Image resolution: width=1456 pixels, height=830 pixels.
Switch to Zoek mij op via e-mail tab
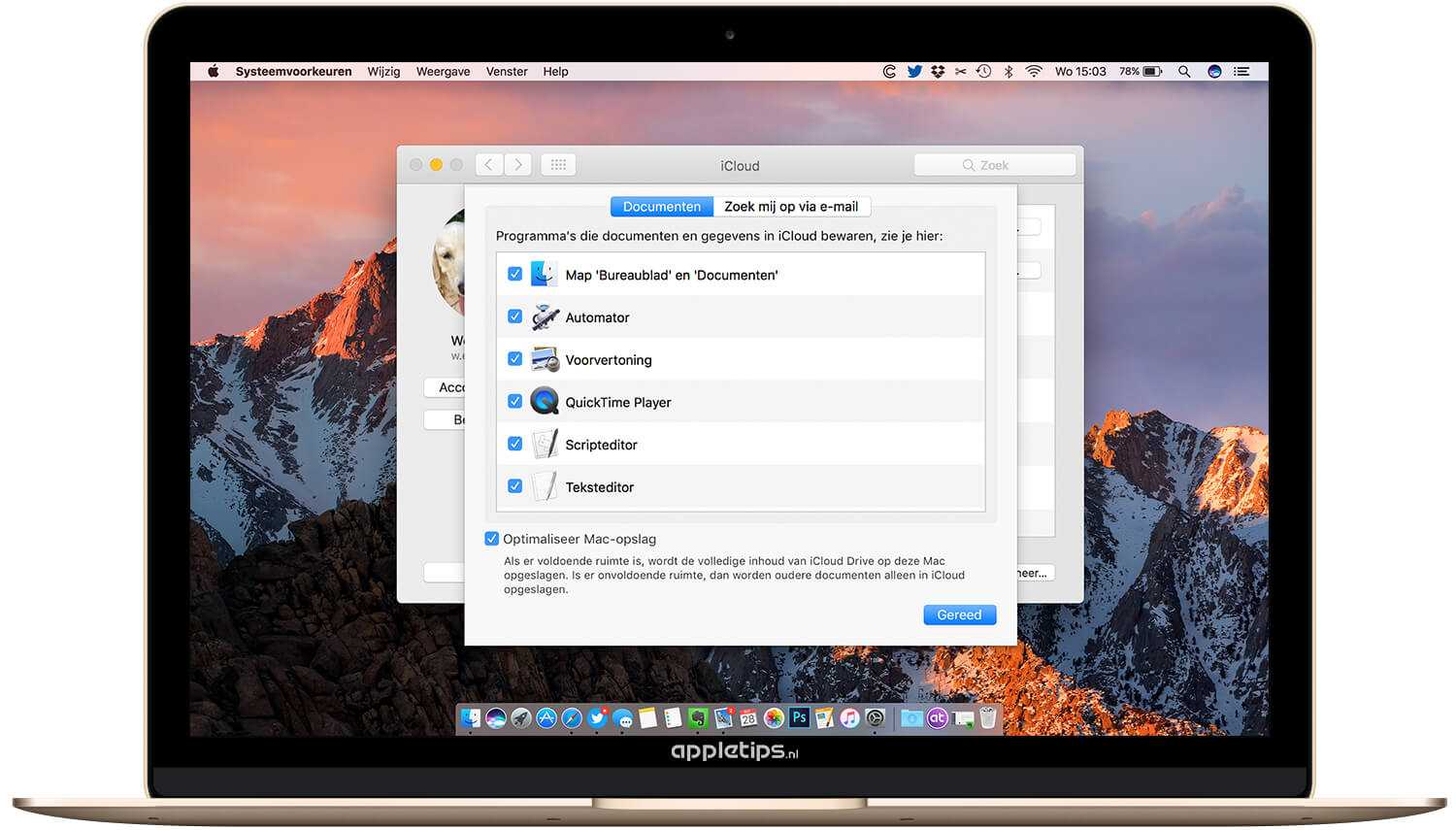[x=791, y=207]
